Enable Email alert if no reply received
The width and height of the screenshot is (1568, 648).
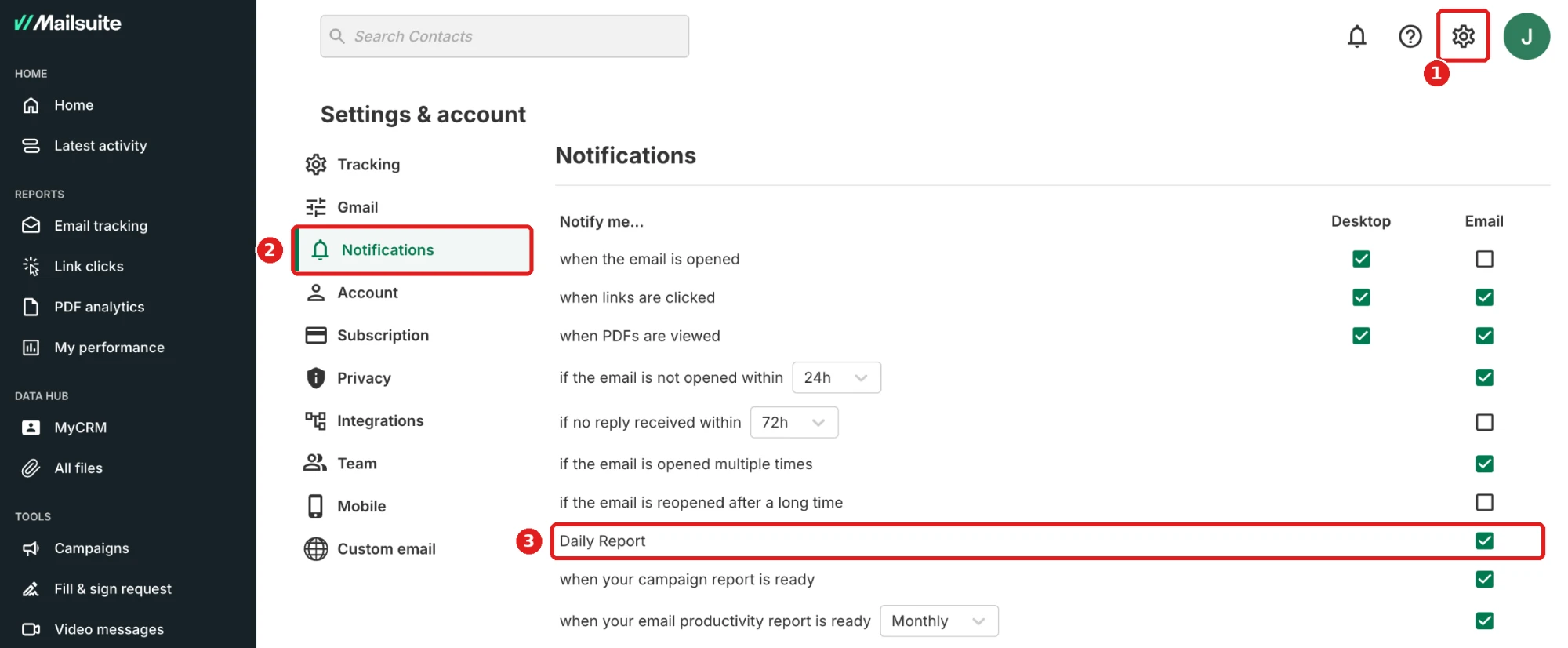click(1484, 422)
